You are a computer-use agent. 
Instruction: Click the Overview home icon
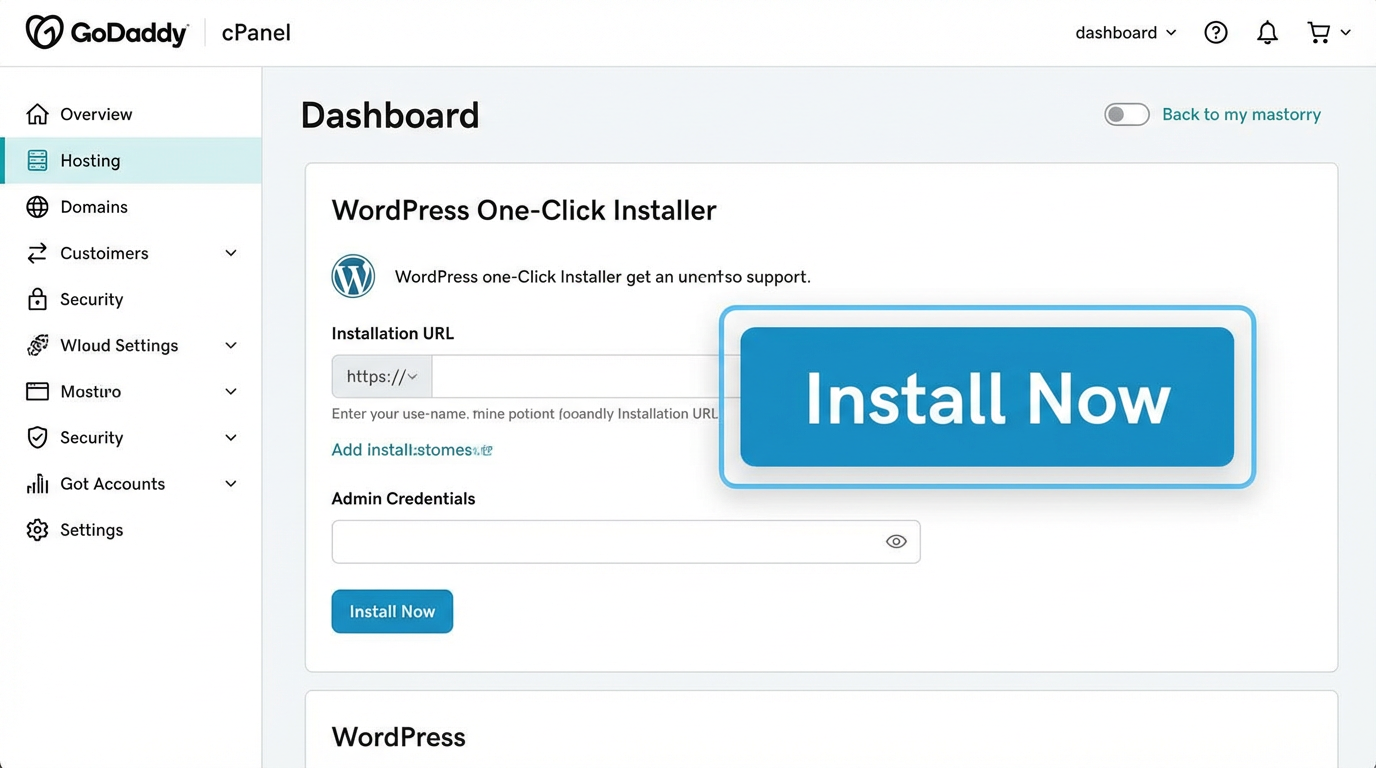click(37, 113)
